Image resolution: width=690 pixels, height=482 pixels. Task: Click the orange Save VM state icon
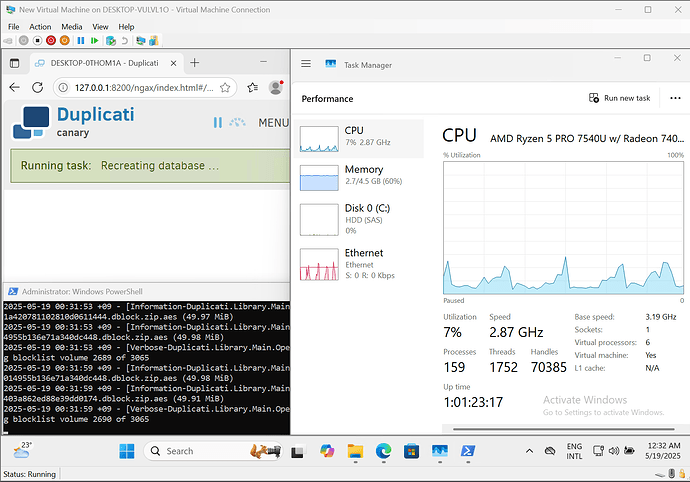pyautogui.click(x=65, y=40)
